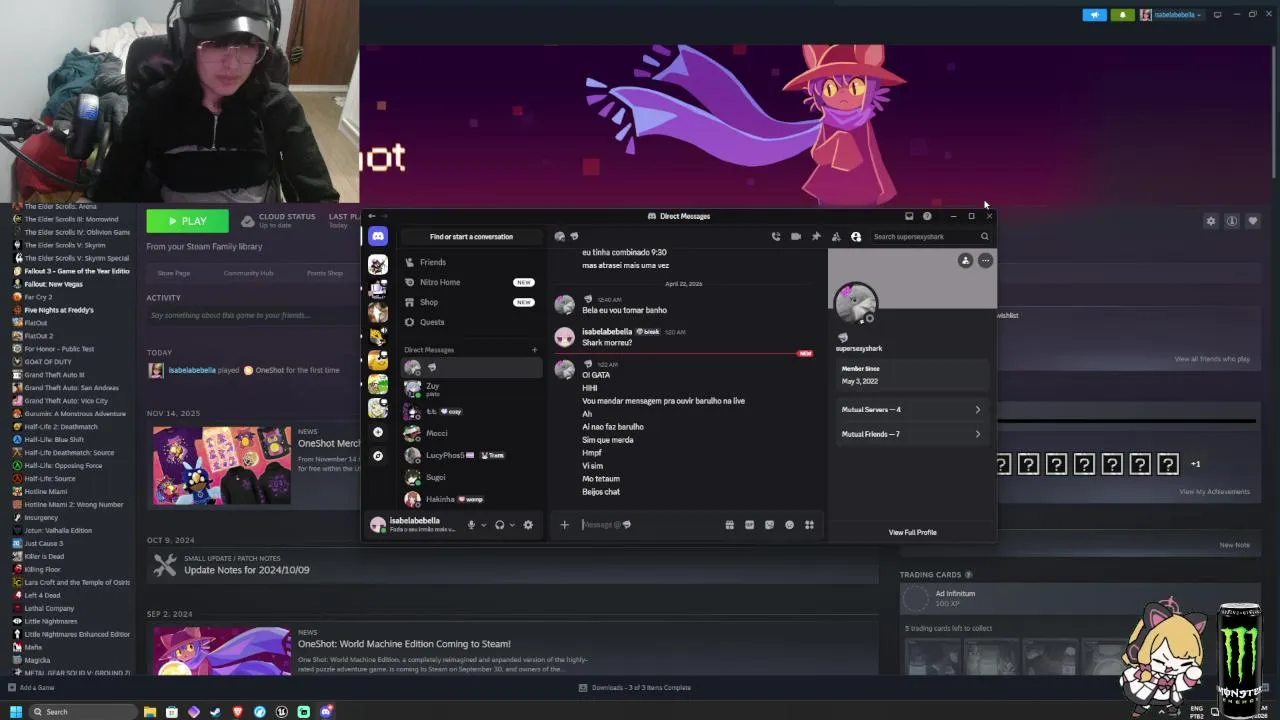Expand Mutual Friends — 7 row
Screen dimensions: 1280x720
(x=911, y=434)
